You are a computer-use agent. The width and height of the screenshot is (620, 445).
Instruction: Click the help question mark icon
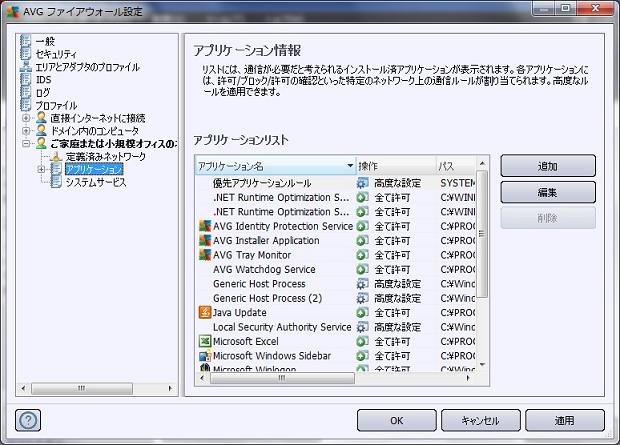tap(28, 420)
